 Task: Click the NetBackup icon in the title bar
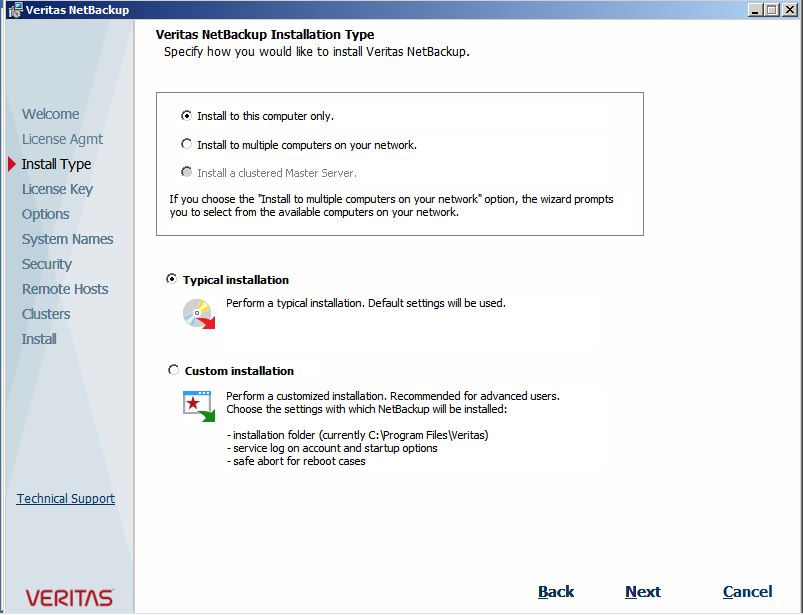[x=14, y=9]
